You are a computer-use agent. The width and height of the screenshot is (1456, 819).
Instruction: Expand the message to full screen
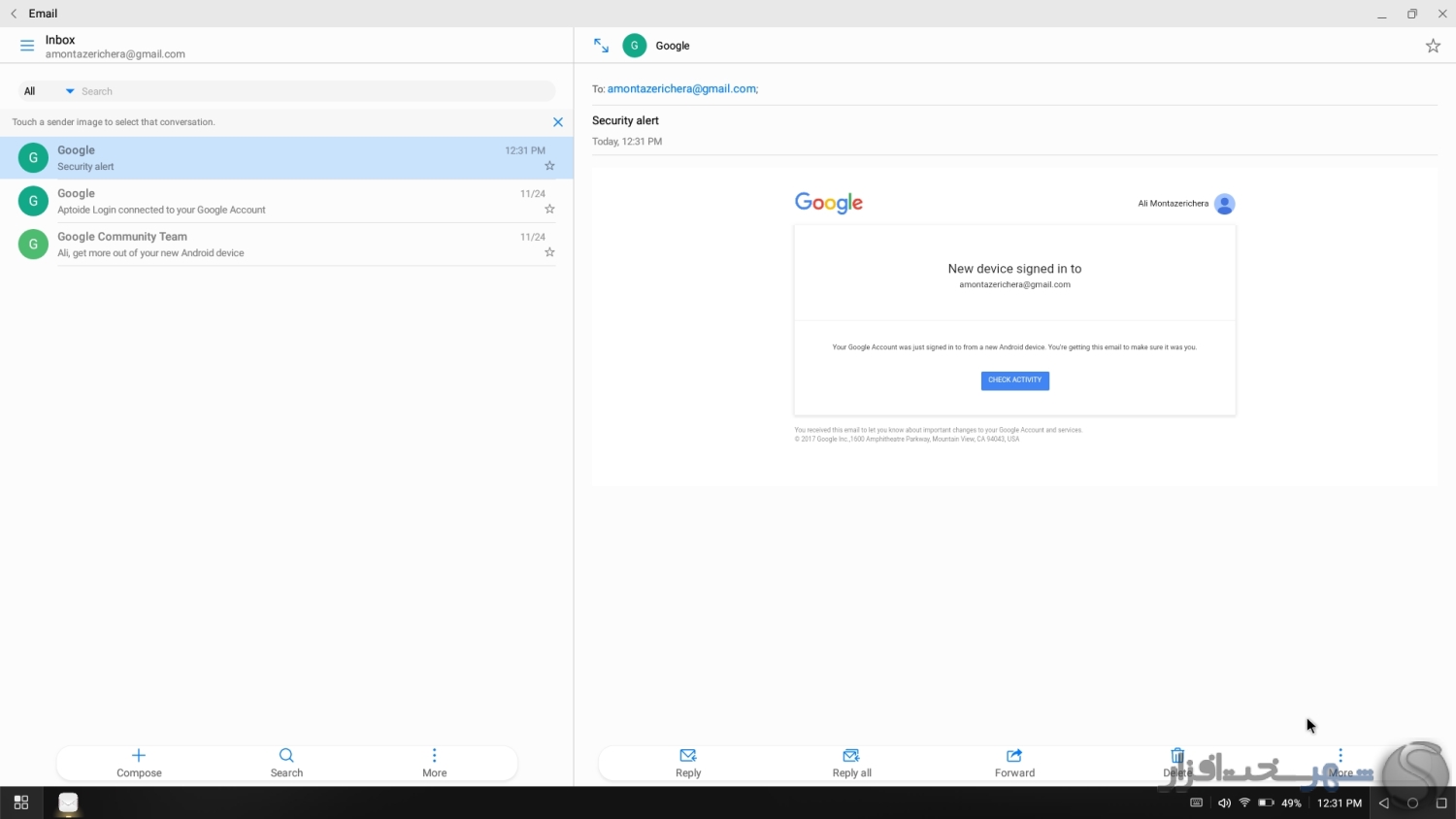[601, 46]
